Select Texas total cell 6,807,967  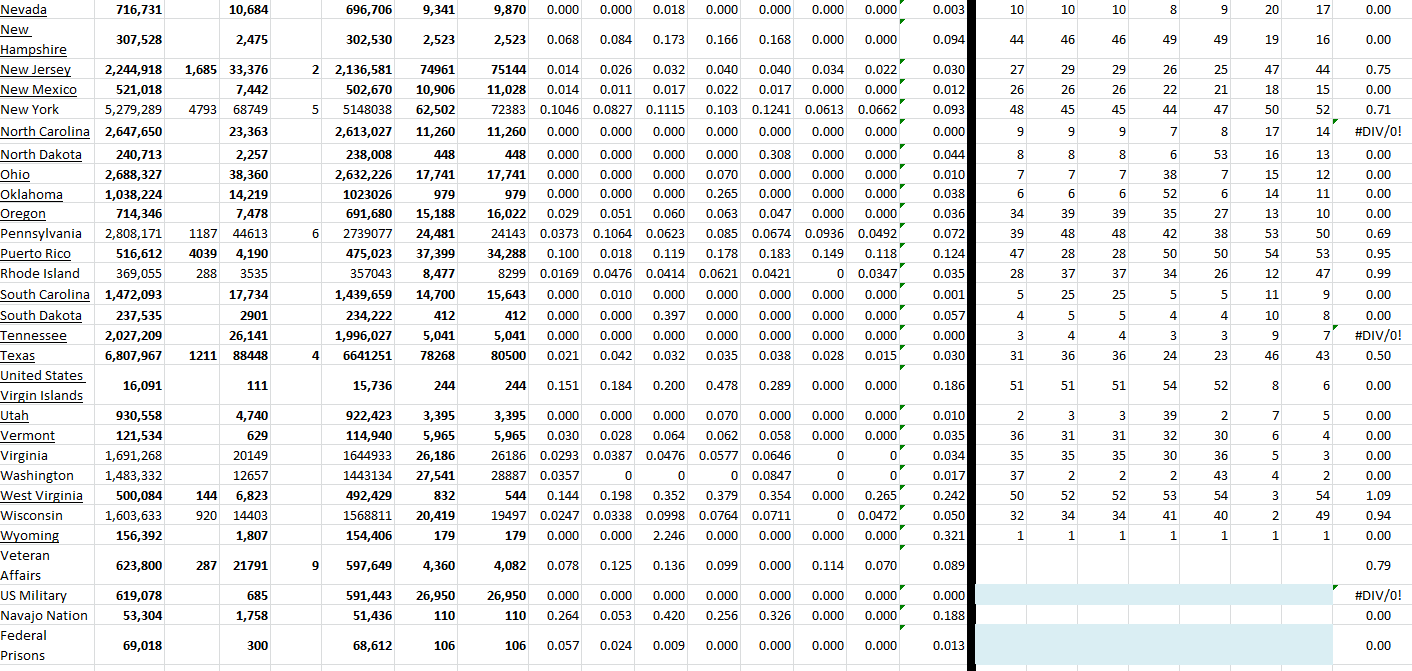(x=134, y=356)
